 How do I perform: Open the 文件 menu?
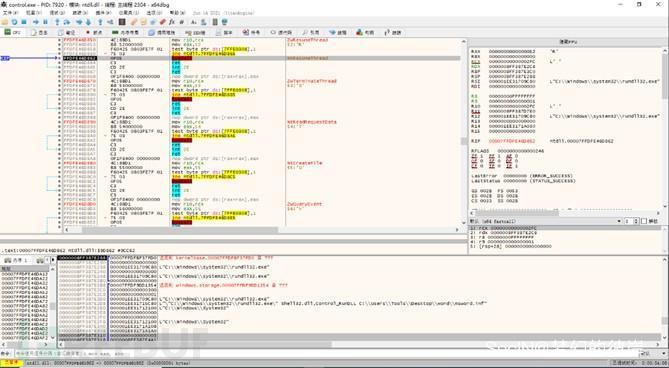(x=10, y=13)
